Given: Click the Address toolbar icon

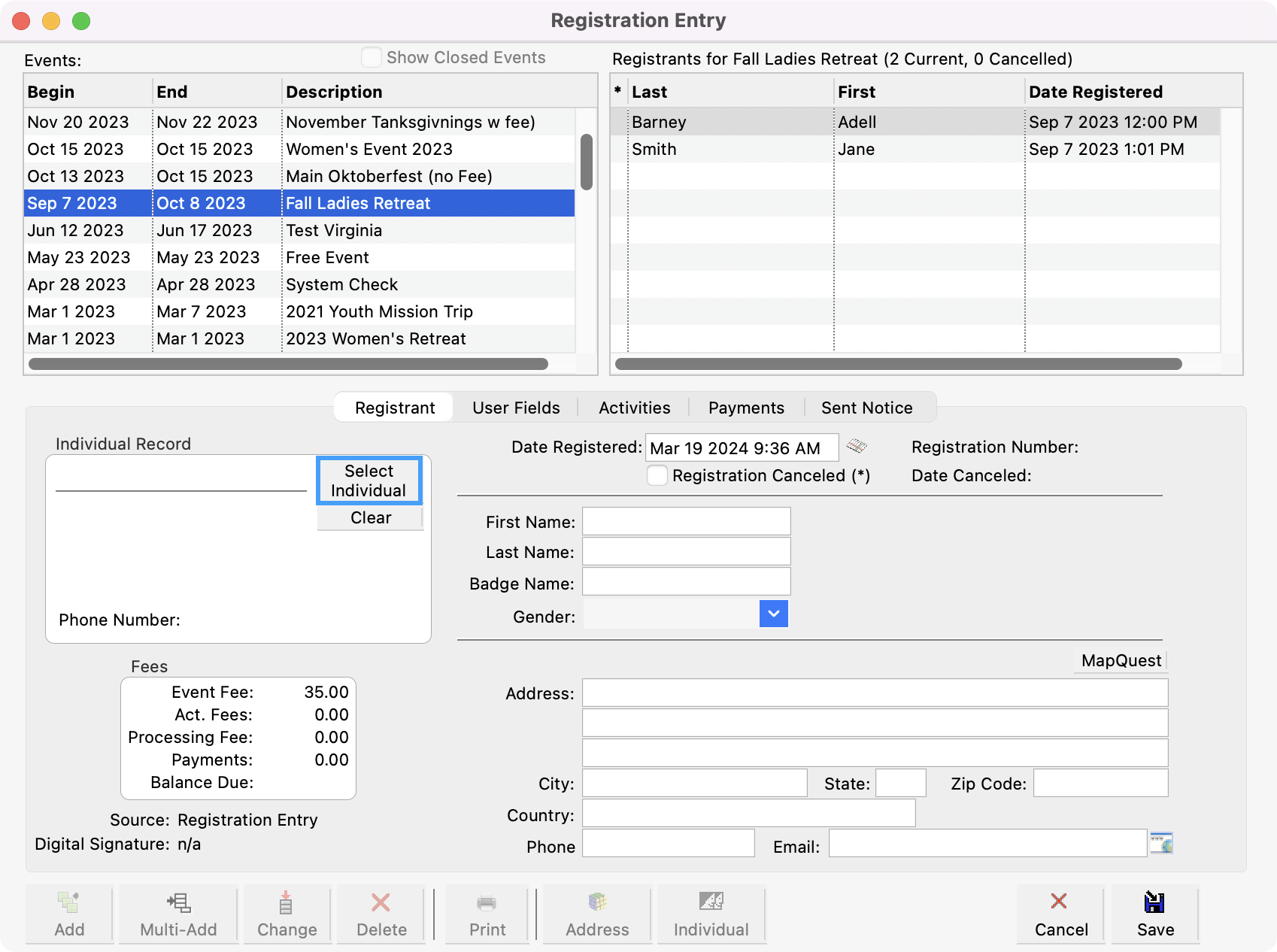Looking at the screenshot, I should click(597, 902).
